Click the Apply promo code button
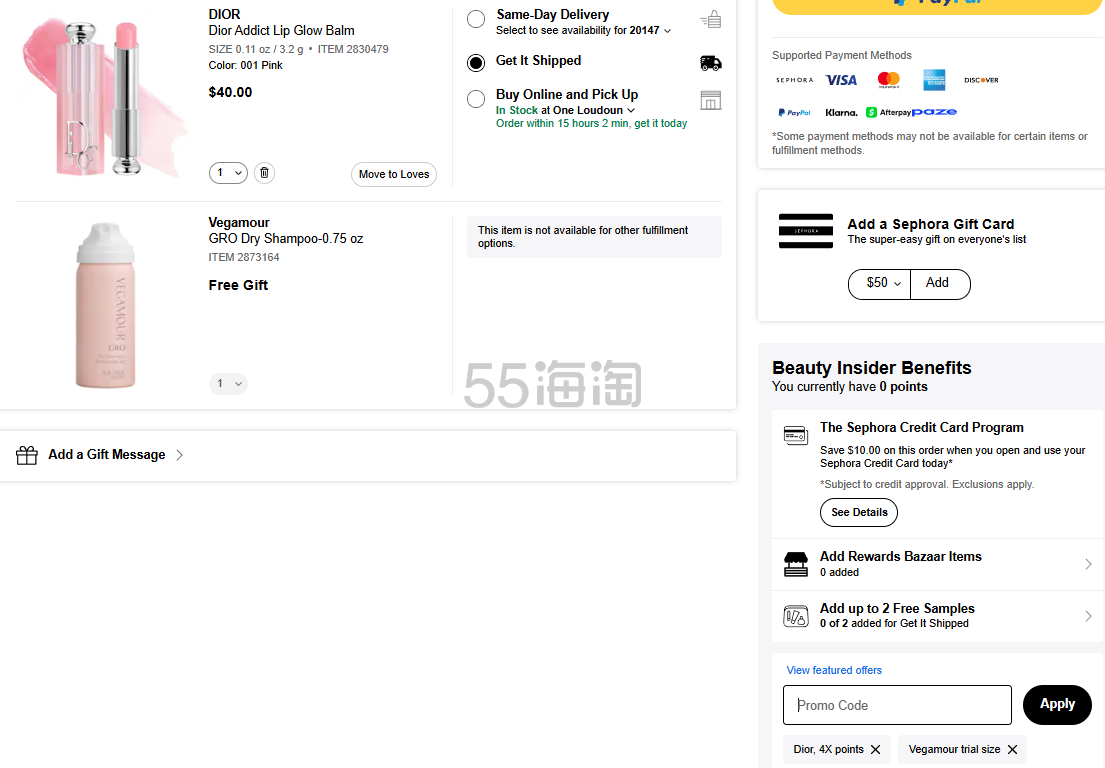Screen dimensions: 1105x768 coord(1057,705)
